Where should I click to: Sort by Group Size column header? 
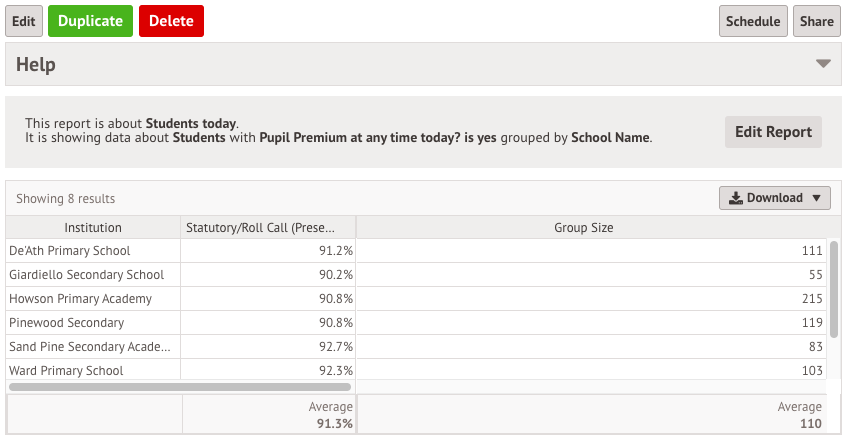(583, 228)
